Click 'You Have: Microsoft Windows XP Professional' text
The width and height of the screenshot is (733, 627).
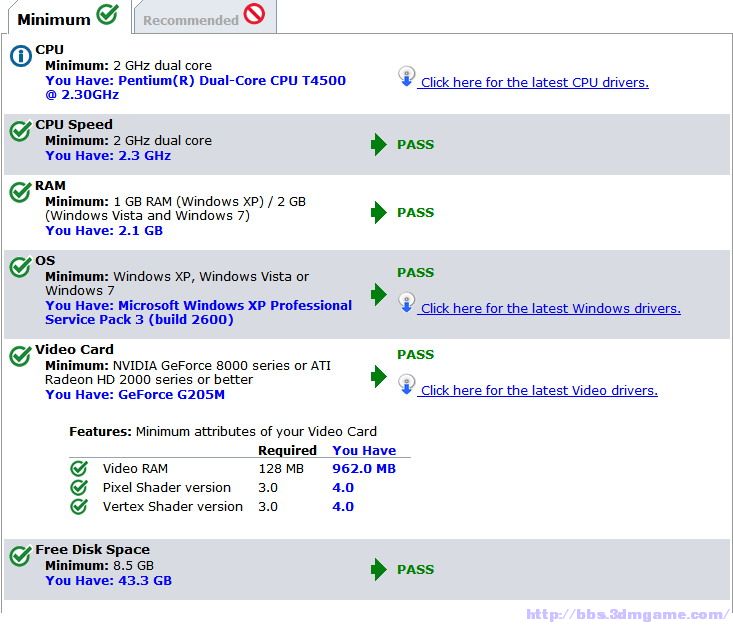point(199,305)
